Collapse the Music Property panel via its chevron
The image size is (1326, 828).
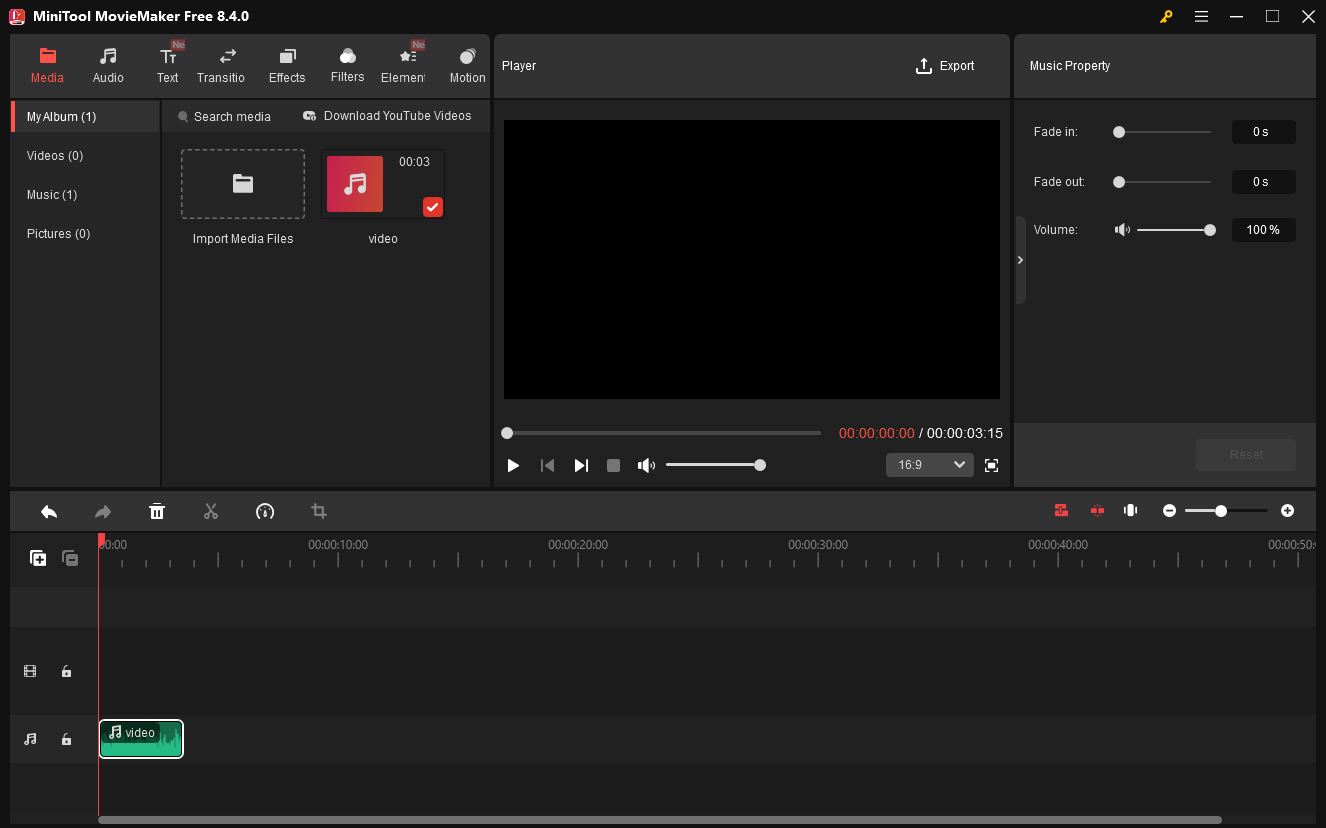(1020, 259)
